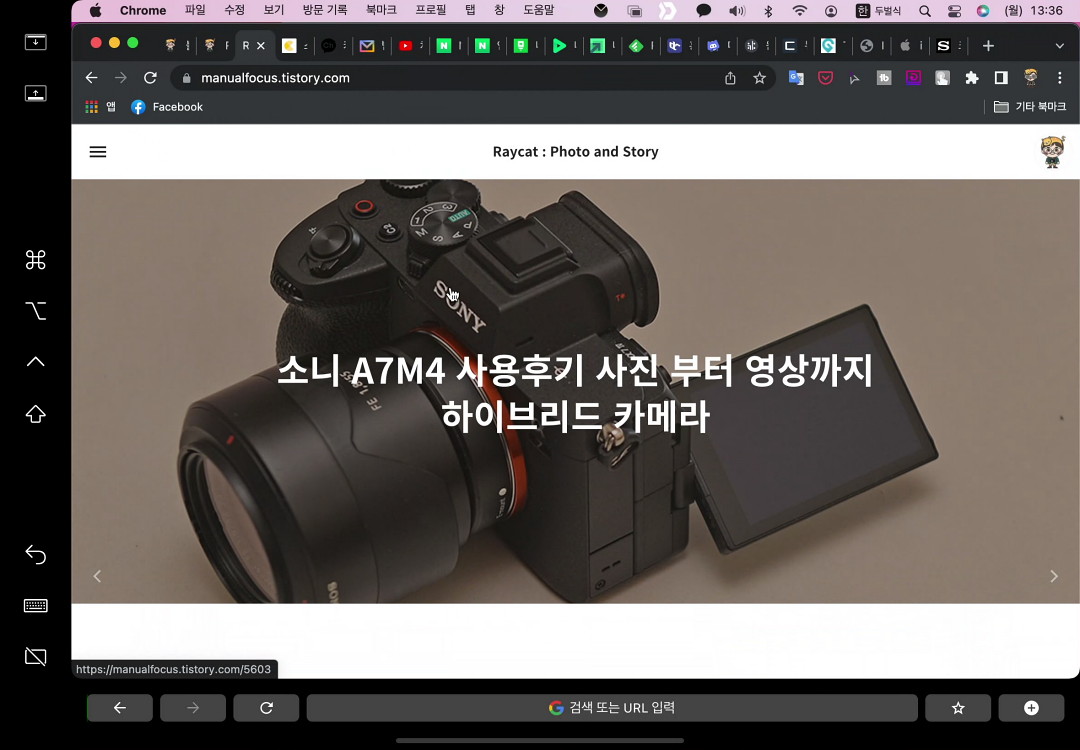Image resolution: width=1080 pixels, height=750 pixels.
Task: Open the Facebook bookmark
Action: click(x=167, y=107)
